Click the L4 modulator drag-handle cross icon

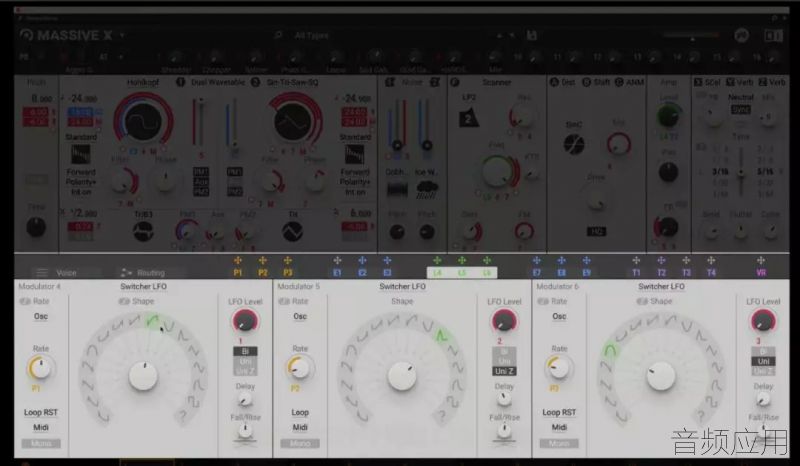click(437, 261)
